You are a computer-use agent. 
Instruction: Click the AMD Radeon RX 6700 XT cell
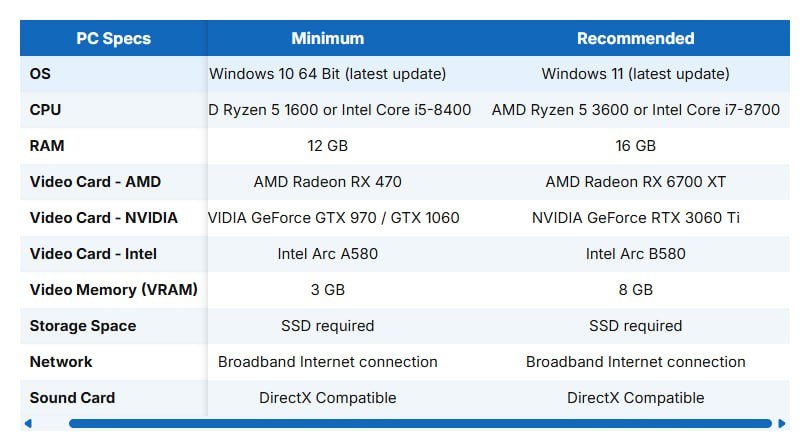coord(636,182)
